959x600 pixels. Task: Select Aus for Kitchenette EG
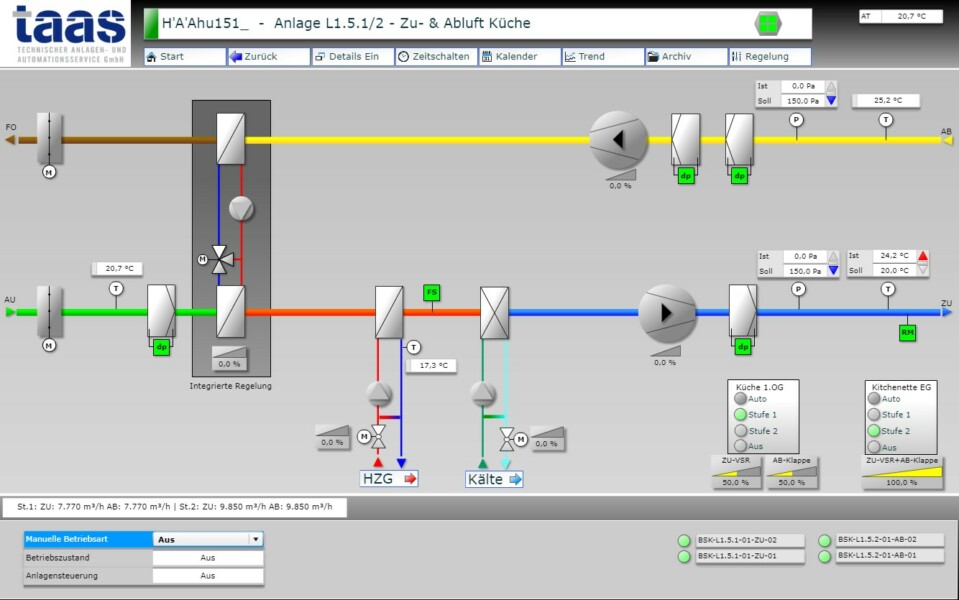(874, 447)
